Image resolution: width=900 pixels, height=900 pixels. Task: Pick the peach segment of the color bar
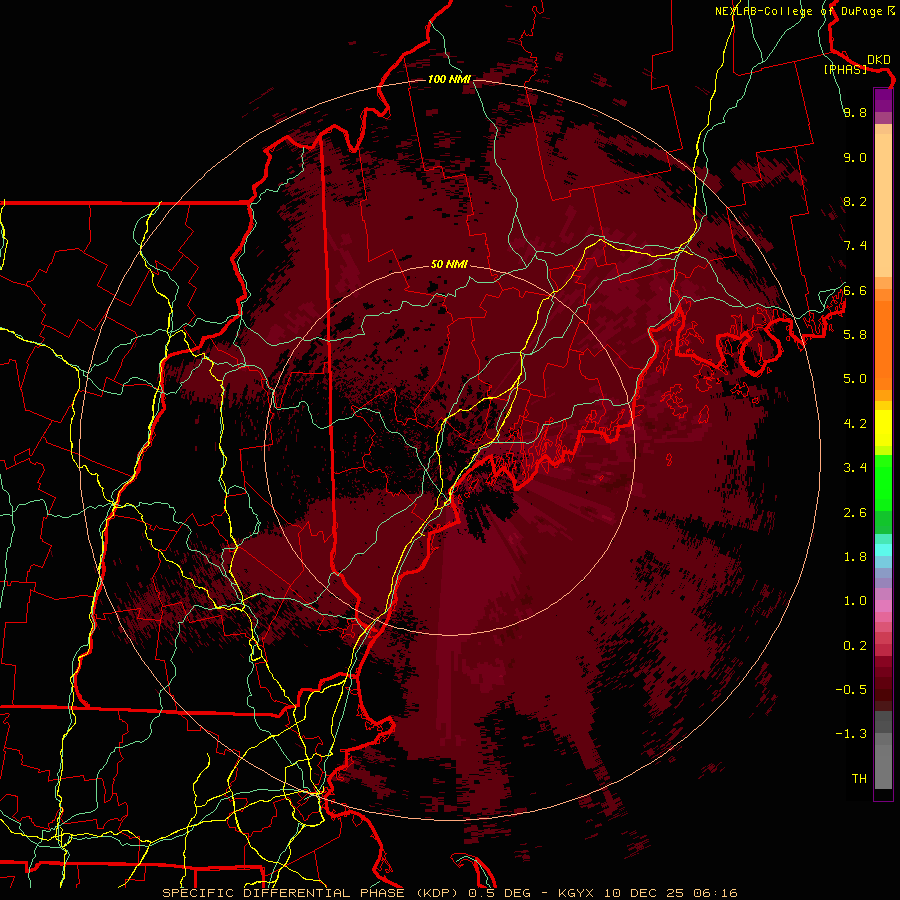pos(883,207)
